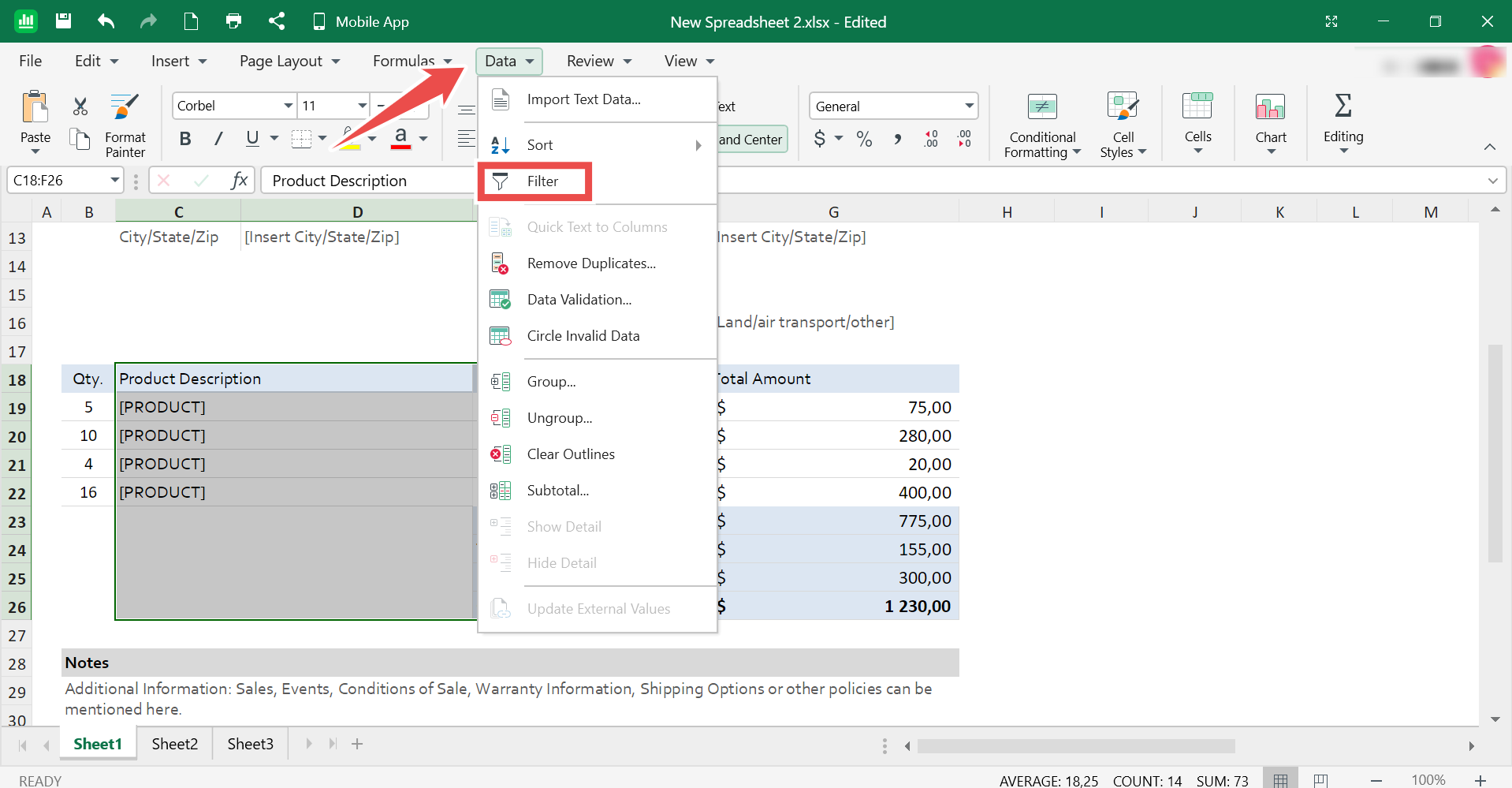Click the Share icon in title bar

pyautogui.click(x=276, y=21)
